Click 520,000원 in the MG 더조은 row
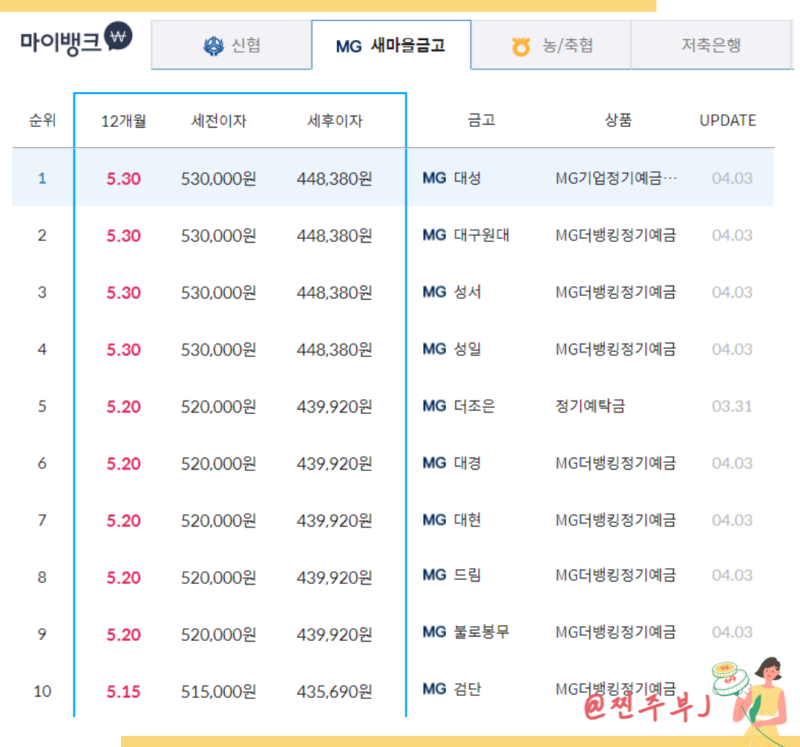The height and width of the screenshot is (747, 800). (x=219, y=407)
